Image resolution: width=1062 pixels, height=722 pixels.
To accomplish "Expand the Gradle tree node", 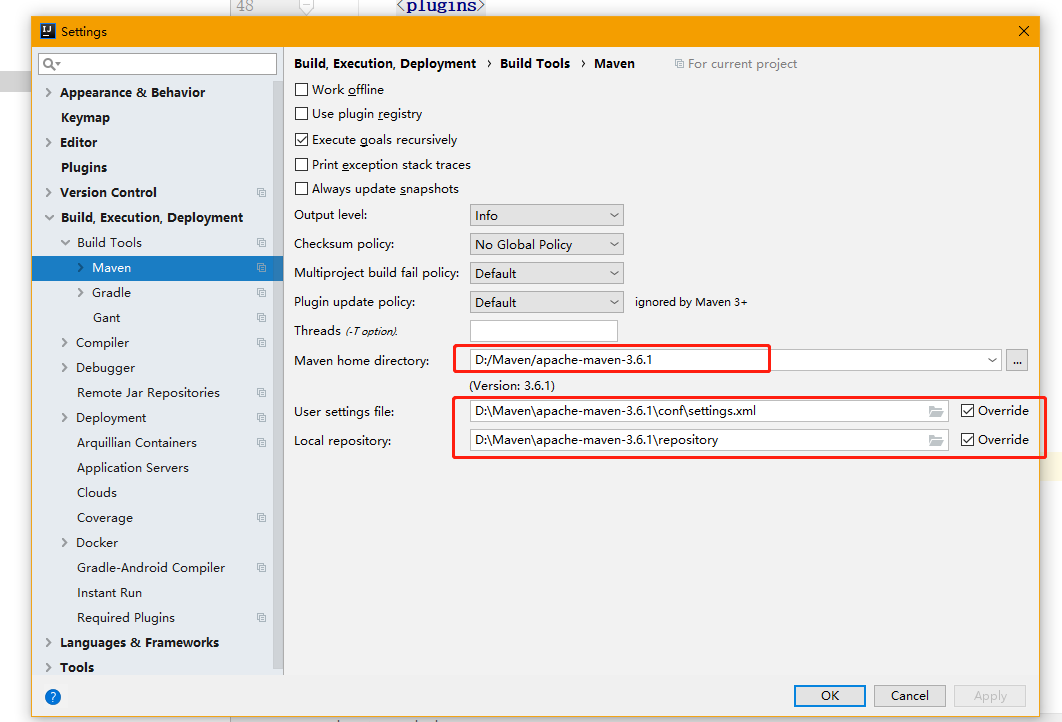I will click(x=80, y=293).
